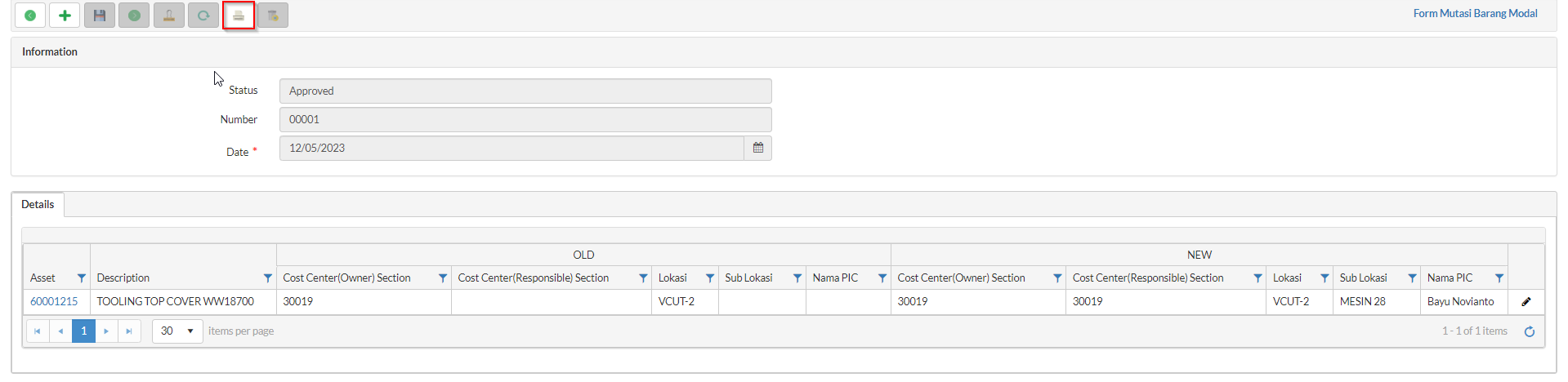Open the calendar picker for Date
This screenshot has height=382, width=1568.
coord(757,148)
